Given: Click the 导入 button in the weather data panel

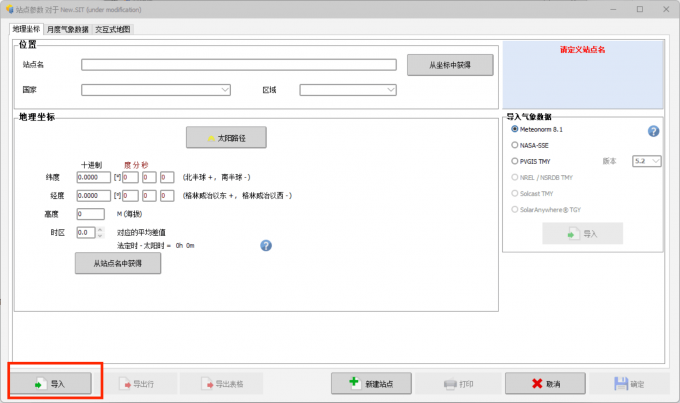Looking at the screenshot, I should [x=582, y=234].
